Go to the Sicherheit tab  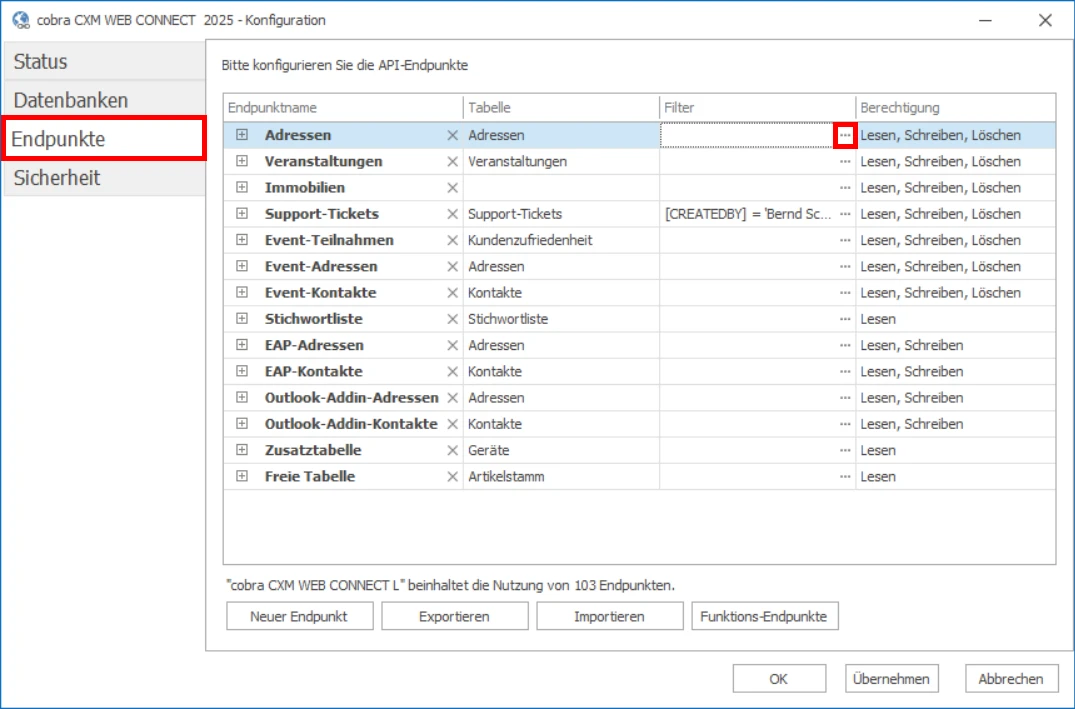103,179
